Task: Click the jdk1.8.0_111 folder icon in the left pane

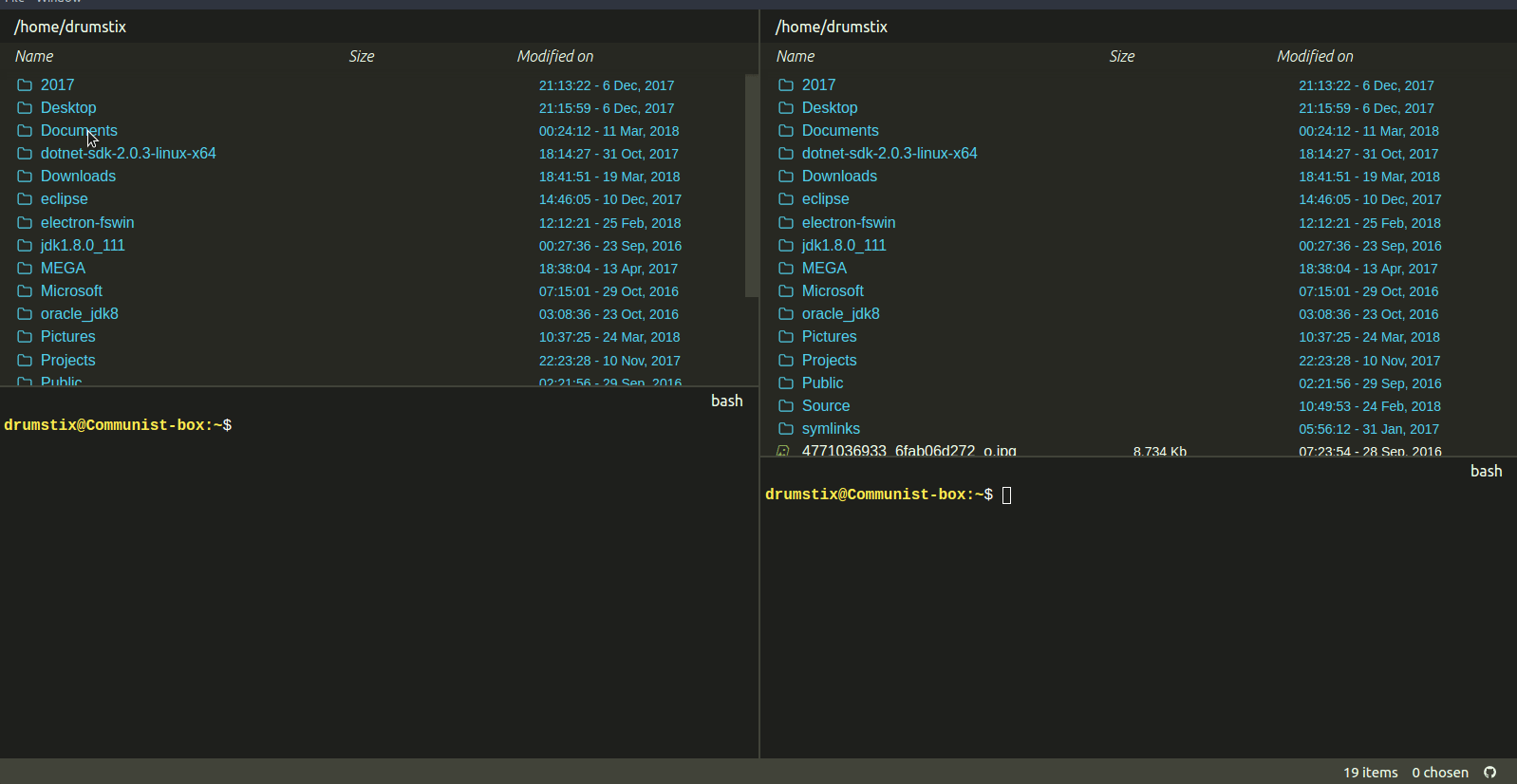Action: tap(25, 246)
